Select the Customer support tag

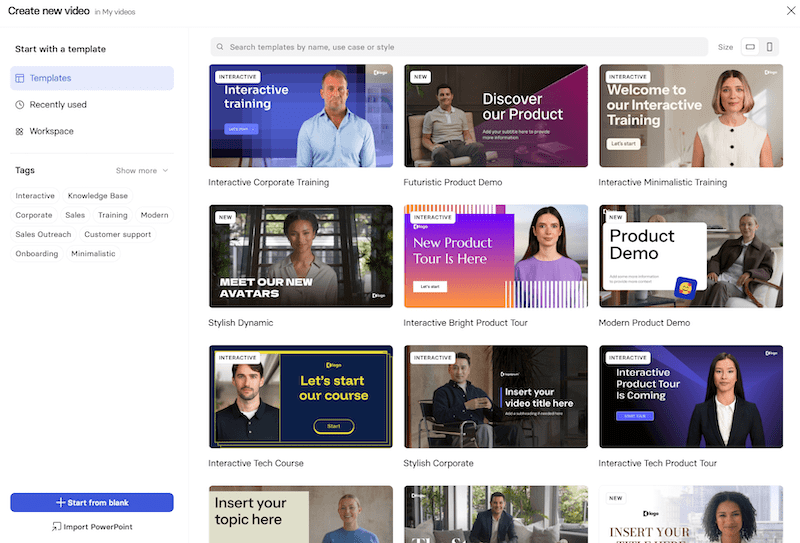point(117,234)
